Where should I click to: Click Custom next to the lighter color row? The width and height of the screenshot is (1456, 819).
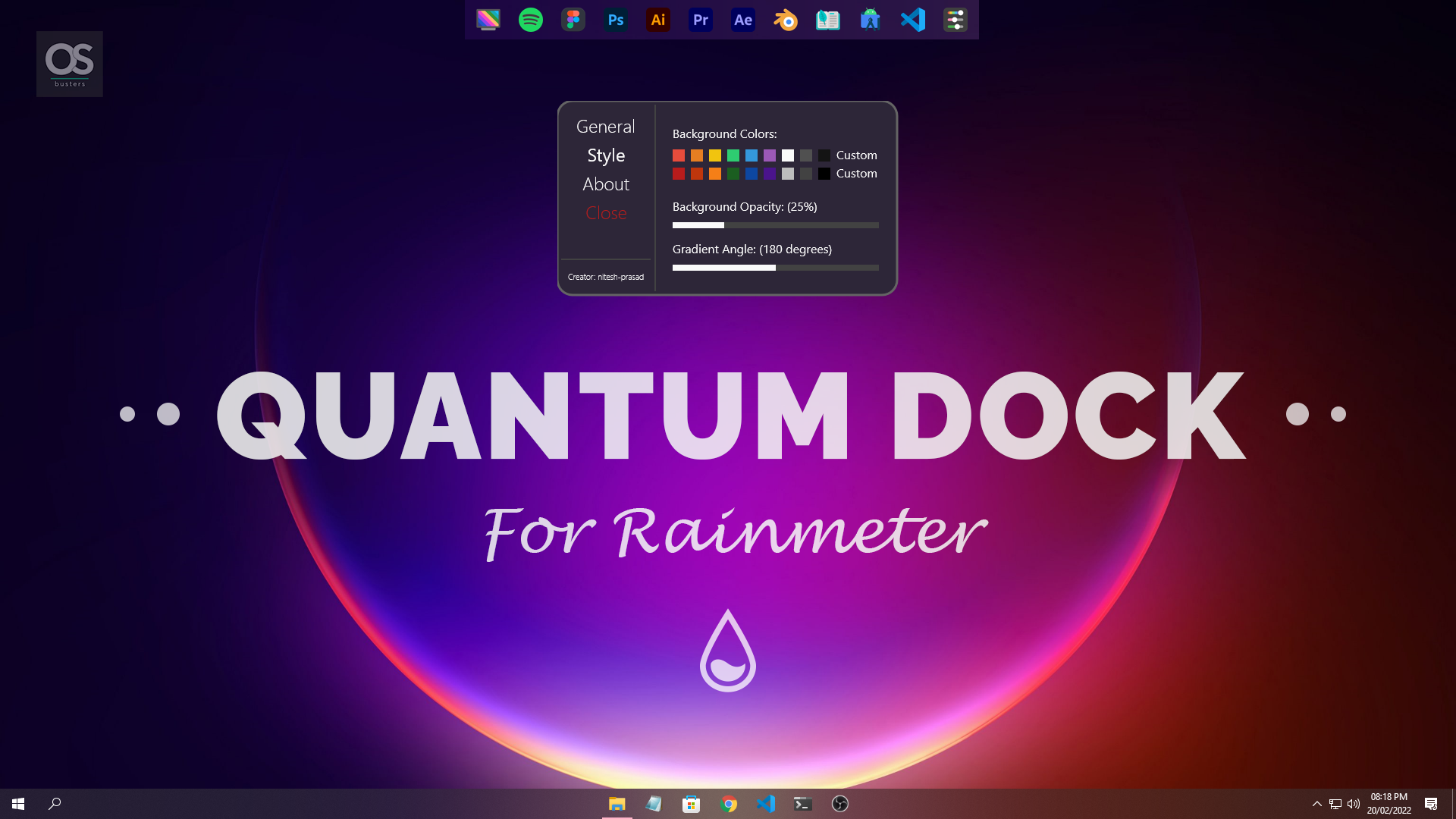point(857,155)
